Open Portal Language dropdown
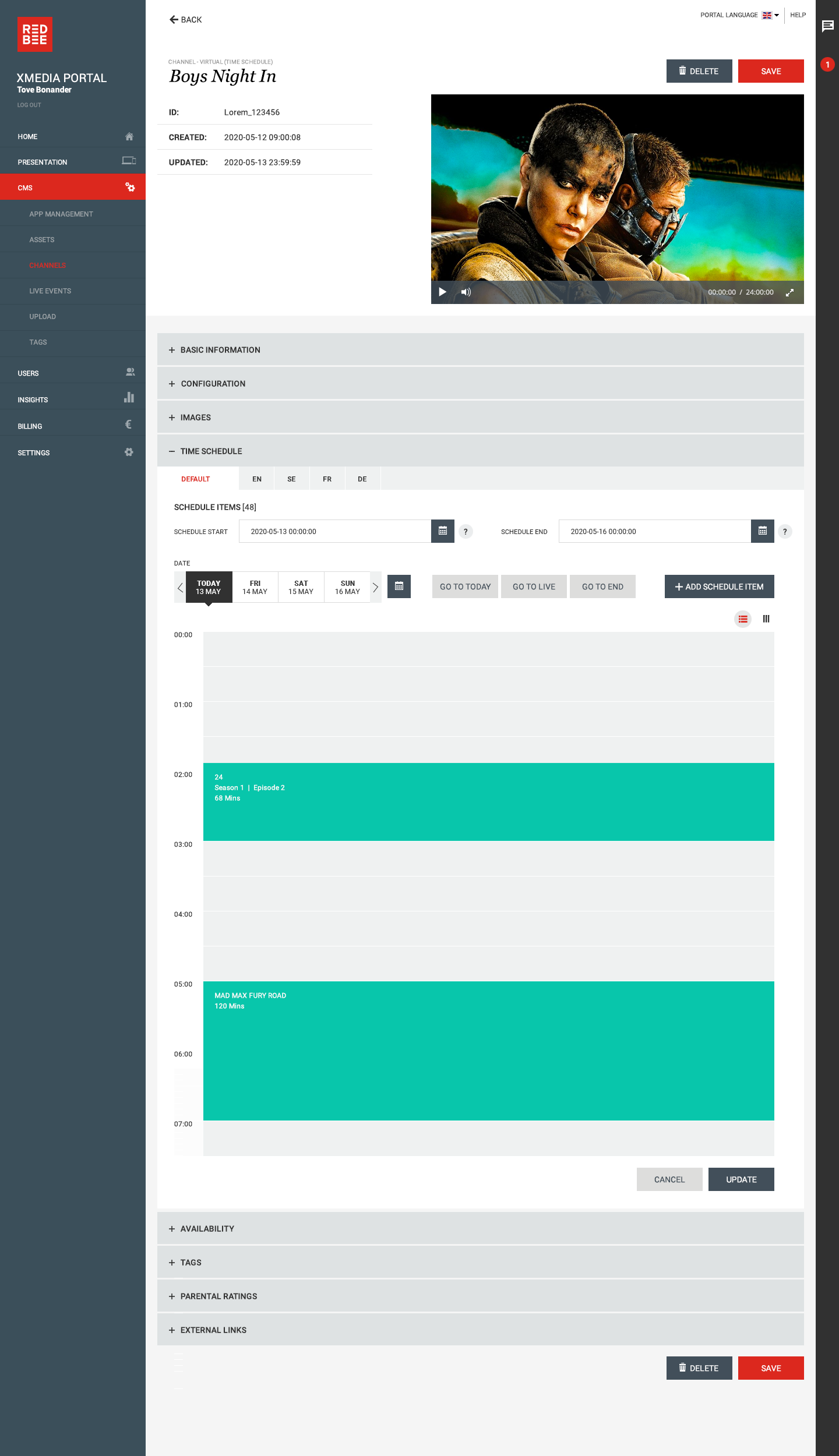 coord(739,15)
